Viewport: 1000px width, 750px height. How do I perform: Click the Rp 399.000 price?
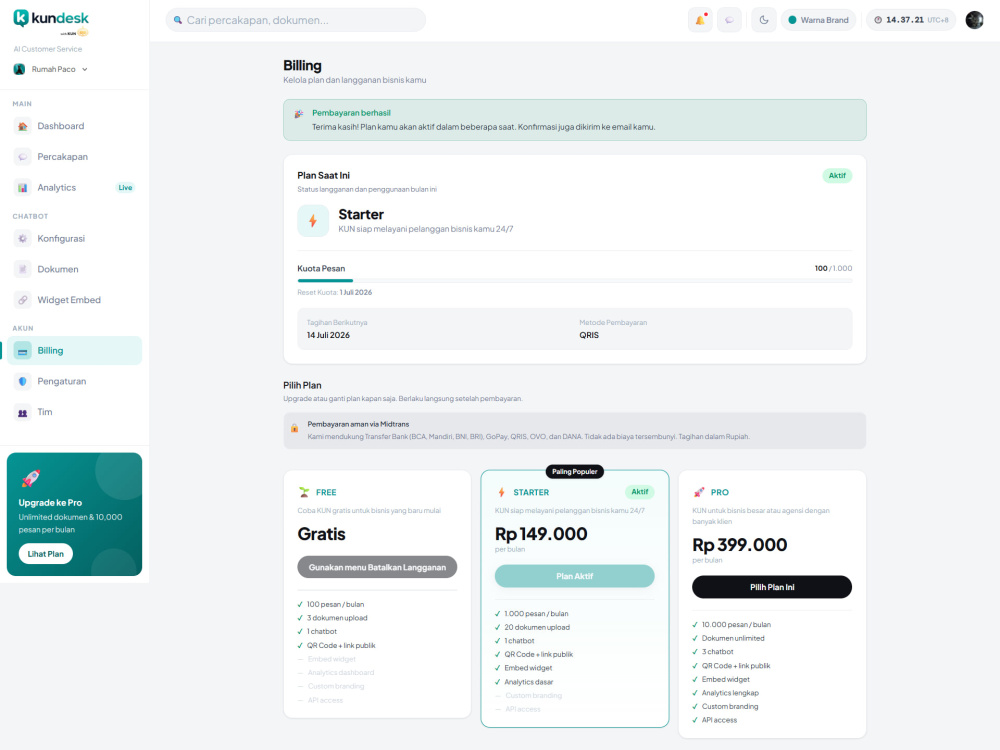point(740,545)
